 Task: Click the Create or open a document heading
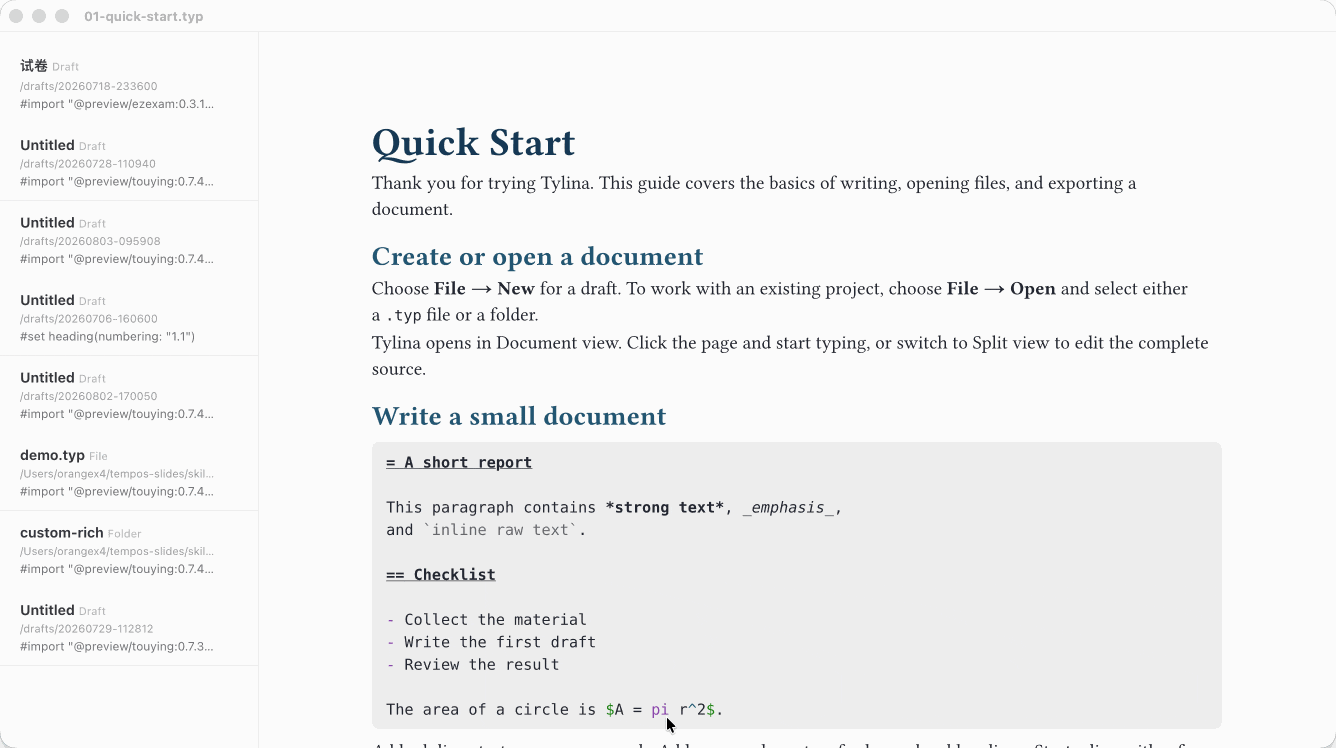tap(537, 257)
